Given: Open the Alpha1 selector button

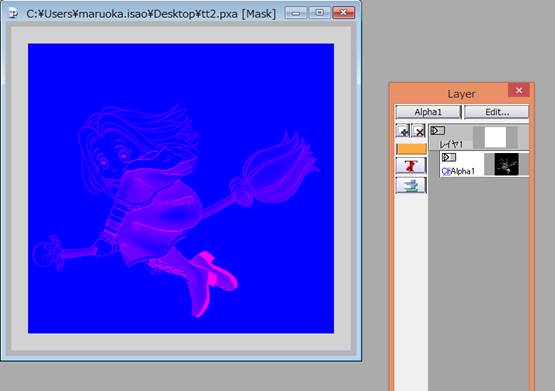Looking at the screenshot, I should click(x=428, y=112).
